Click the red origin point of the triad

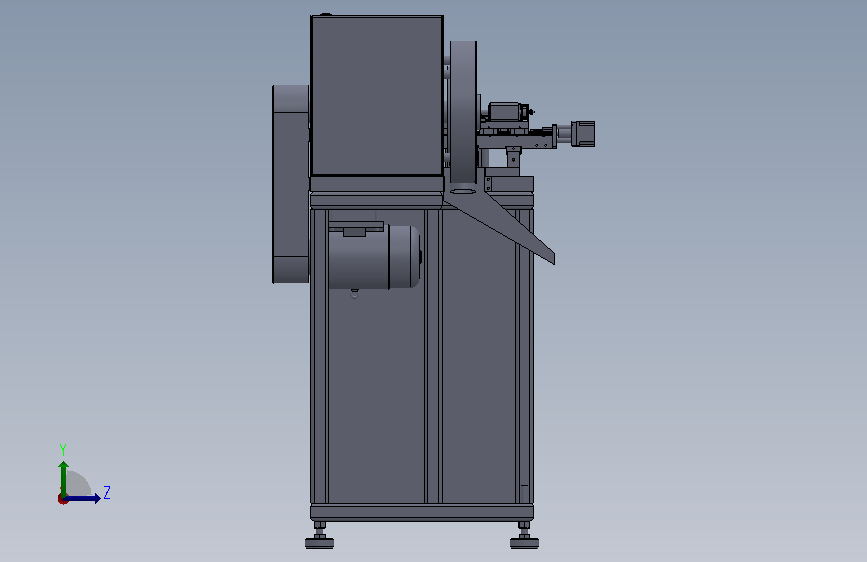point(62,499)
